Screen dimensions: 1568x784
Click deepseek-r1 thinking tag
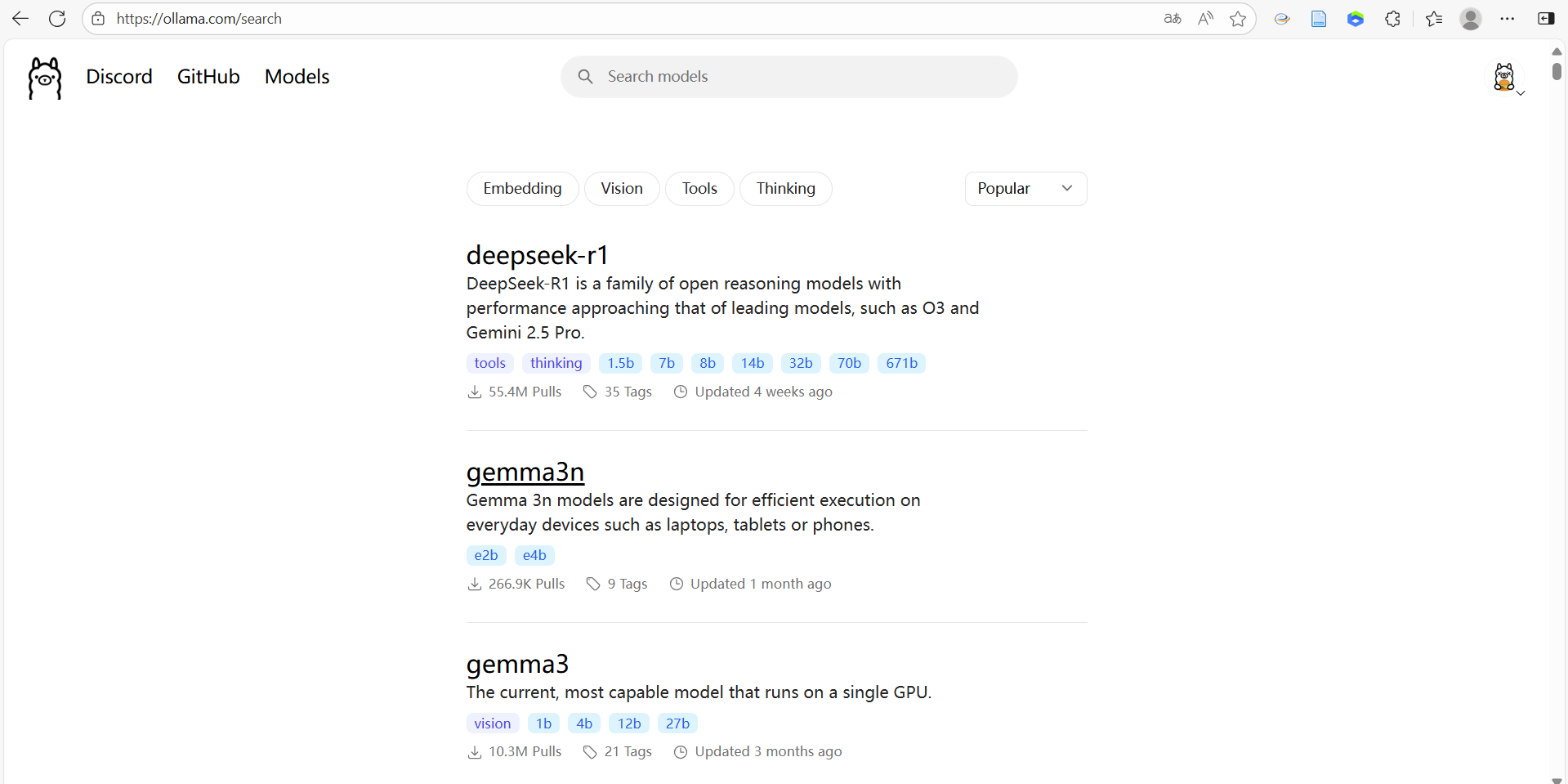[x=556, y=364]
